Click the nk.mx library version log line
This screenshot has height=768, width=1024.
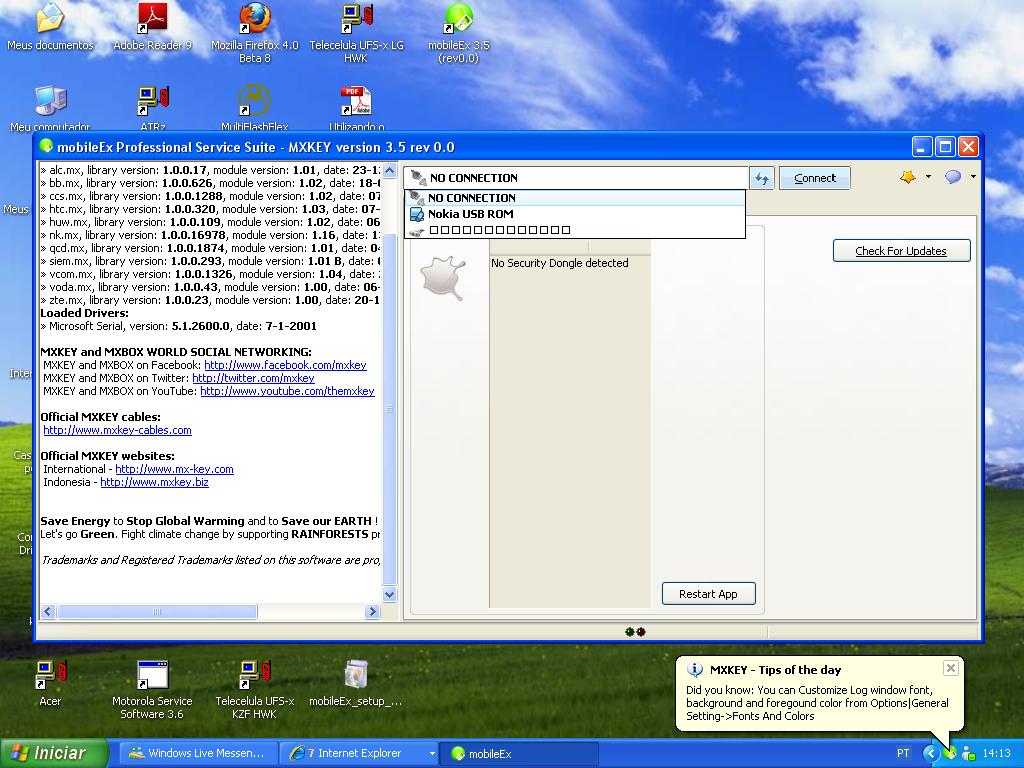pos(210,235)
